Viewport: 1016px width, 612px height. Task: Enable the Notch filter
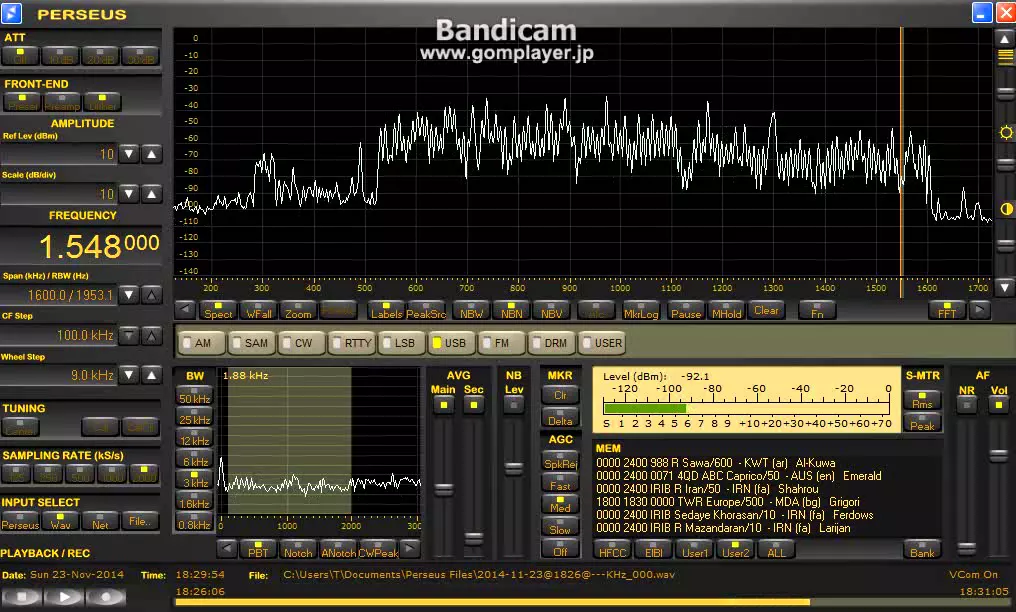[x=297, y=549]
